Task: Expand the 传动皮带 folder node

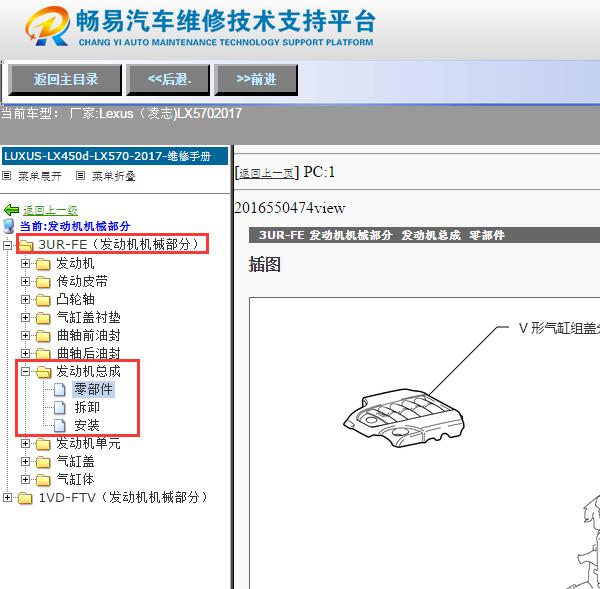Action: pos(25,281)
